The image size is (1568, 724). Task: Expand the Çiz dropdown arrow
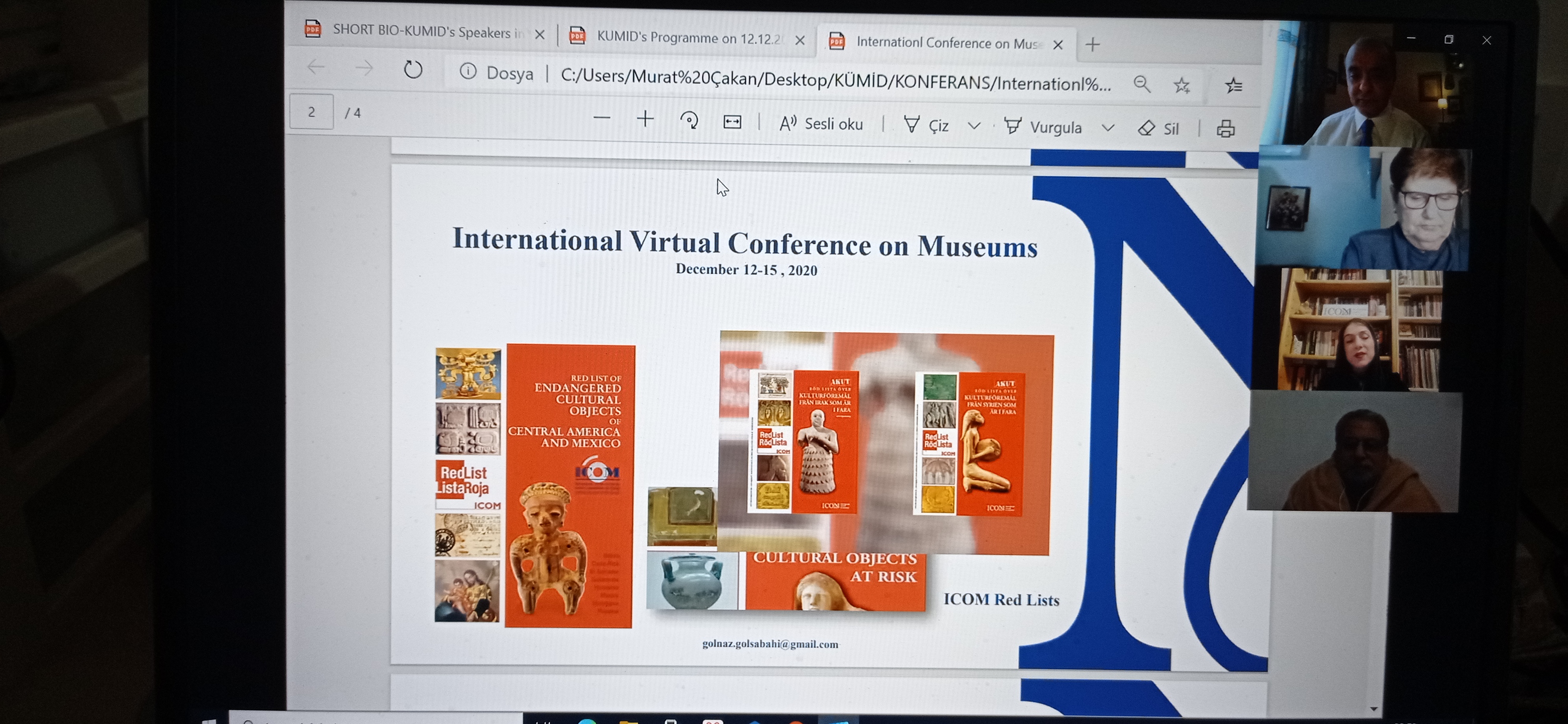click(x=974, y=126)
